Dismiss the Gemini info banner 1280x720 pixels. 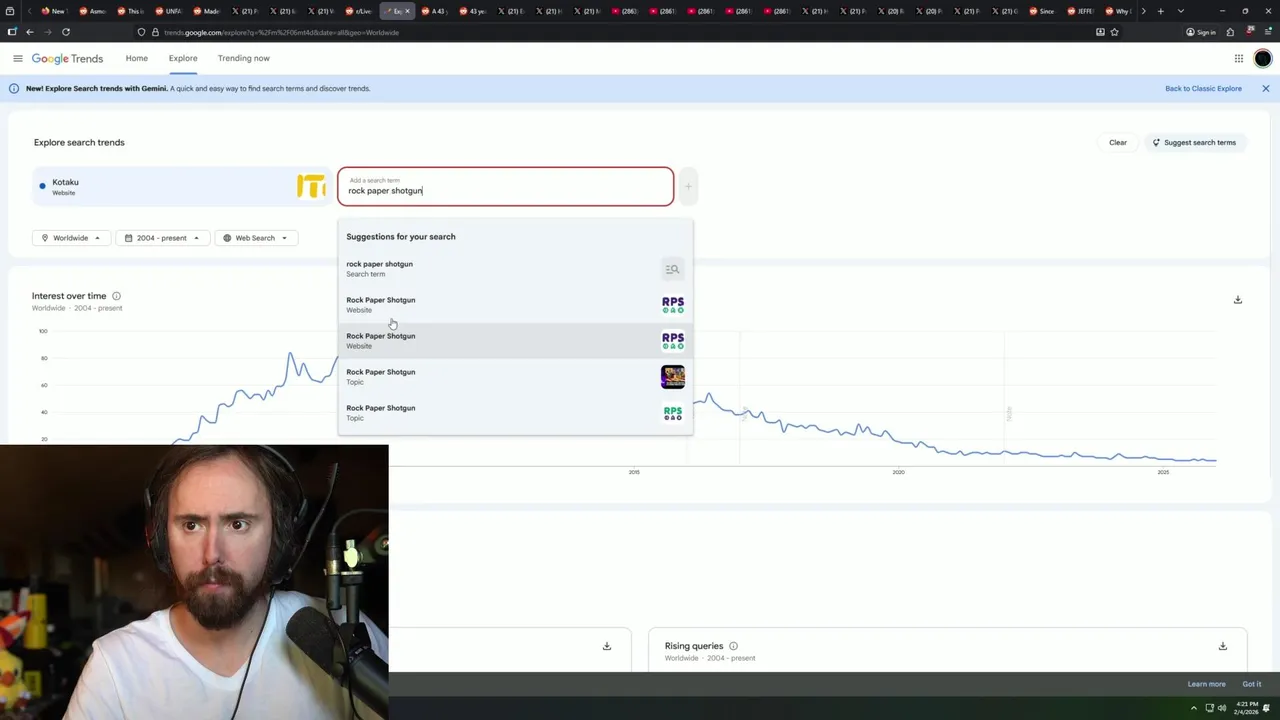(1265, 88)
